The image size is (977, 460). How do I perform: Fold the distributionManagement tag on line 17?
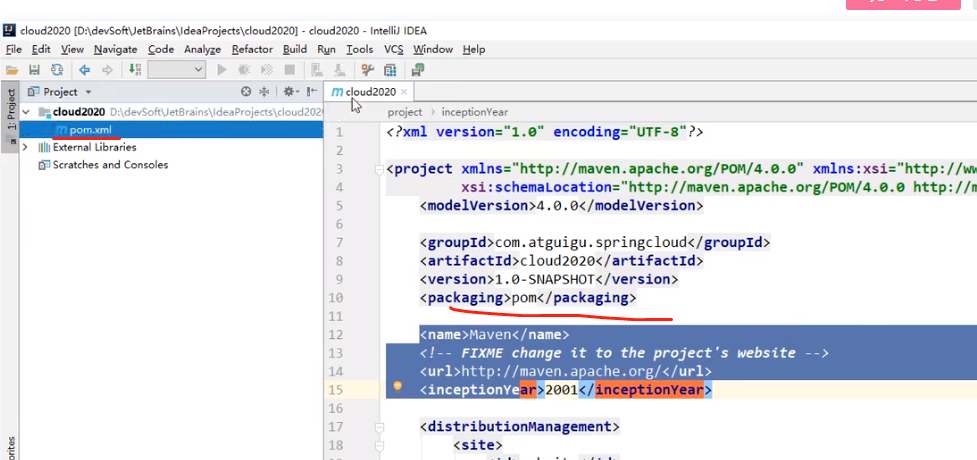point(379,427)
